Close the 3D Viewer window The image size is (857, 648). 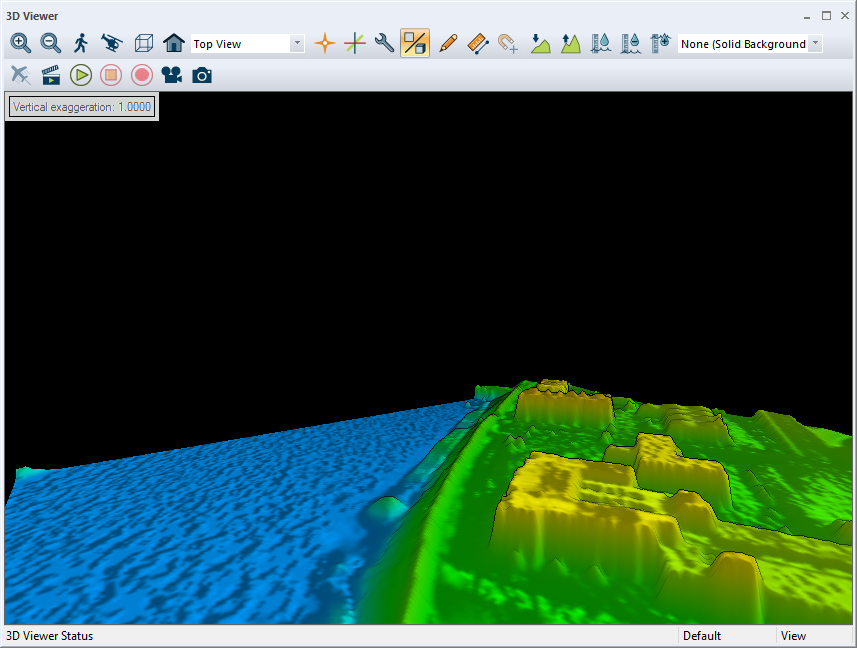click(845, 16)
